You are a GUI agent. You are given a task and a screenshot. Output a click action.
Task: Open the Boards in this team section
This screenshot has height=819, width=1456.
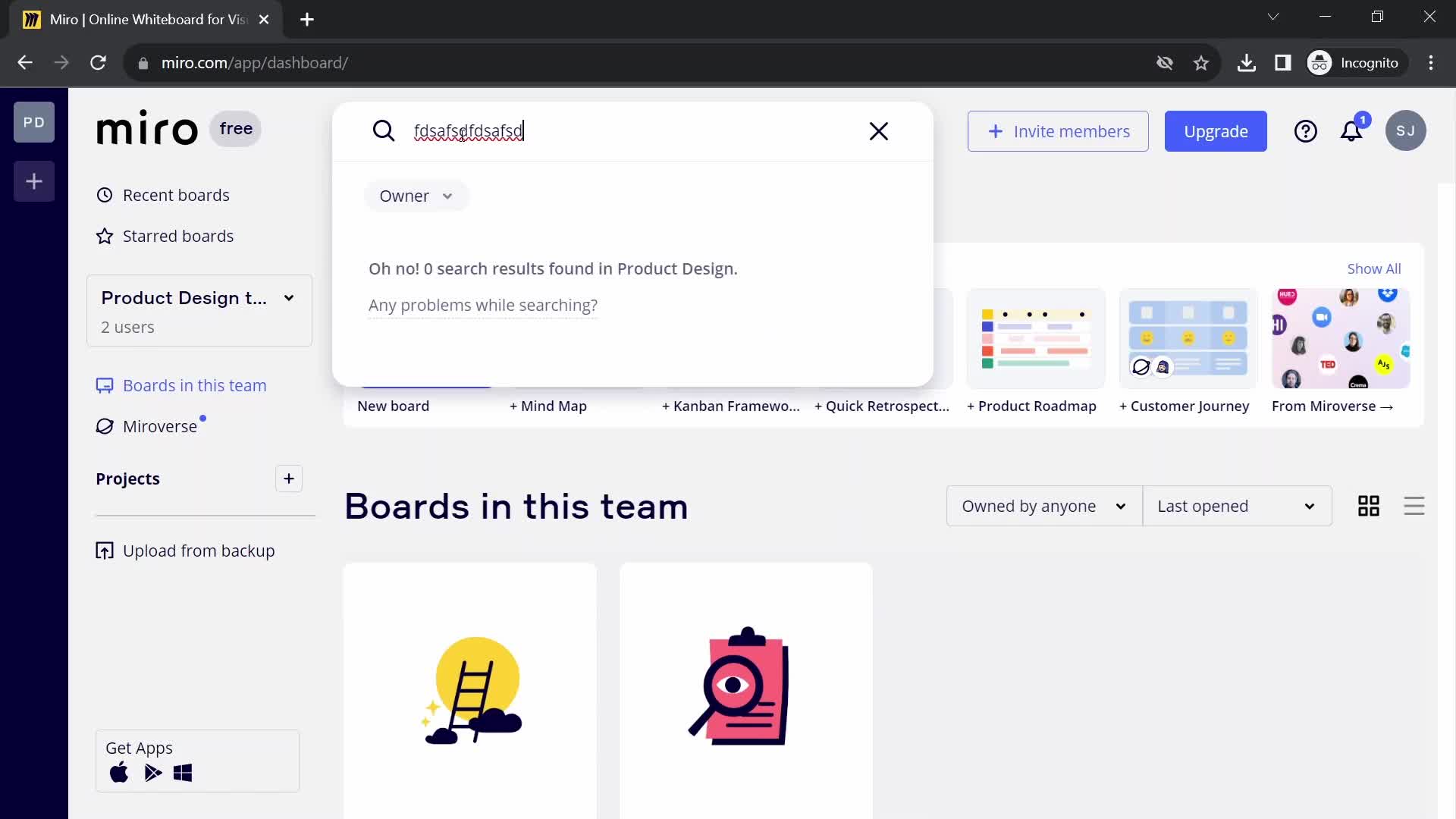pos(196,386)
